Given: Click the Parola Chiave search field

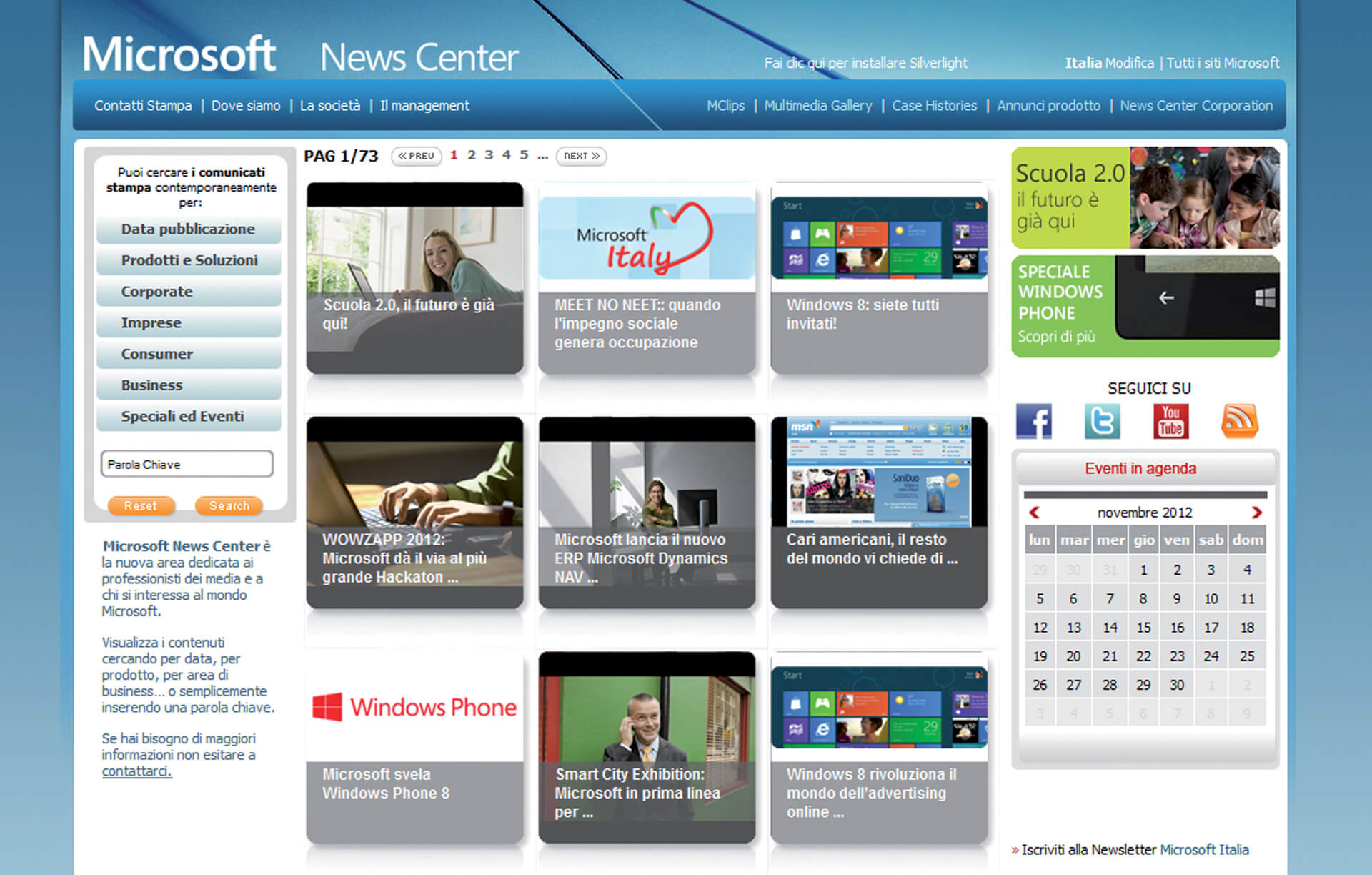Looking at the screenshot, I should coord(187,464).
